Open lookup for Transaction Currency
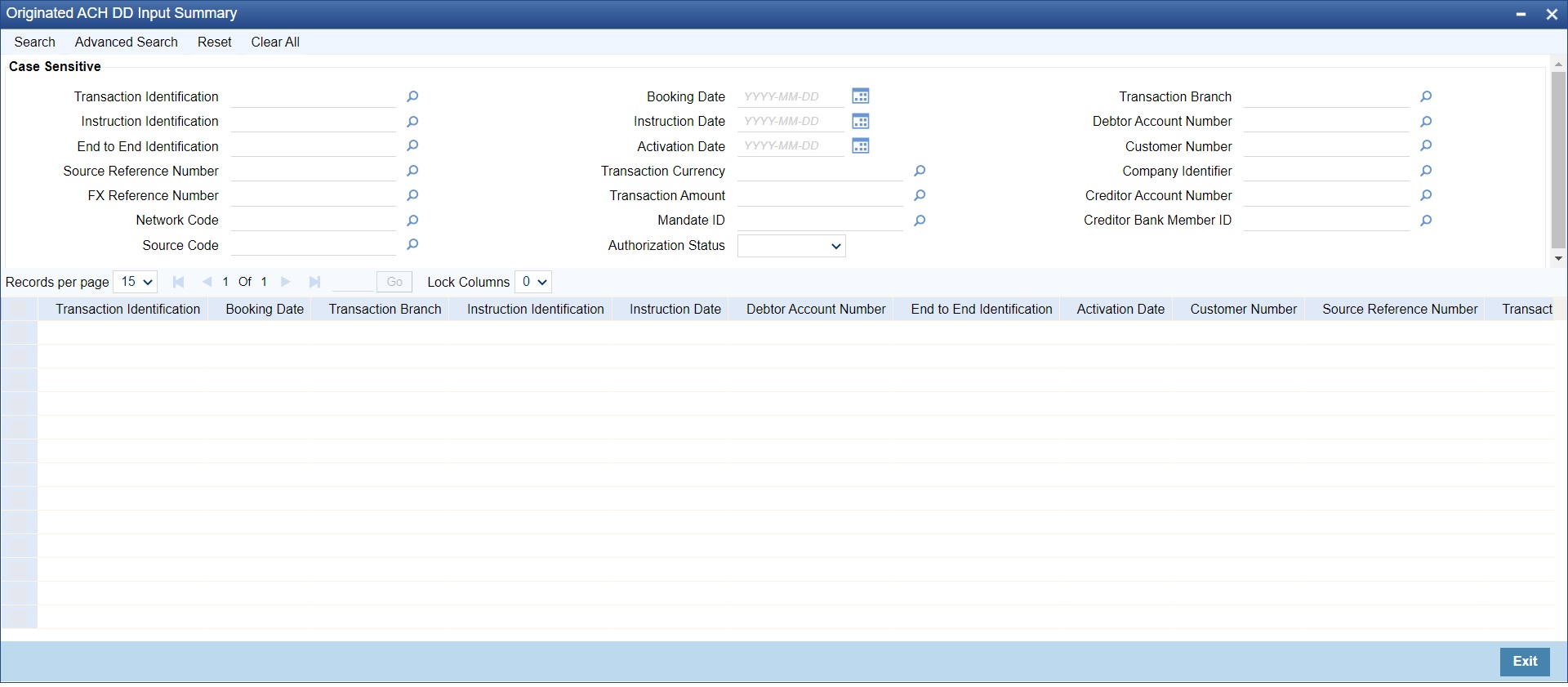1568x687 pixels. coord(920,171)
